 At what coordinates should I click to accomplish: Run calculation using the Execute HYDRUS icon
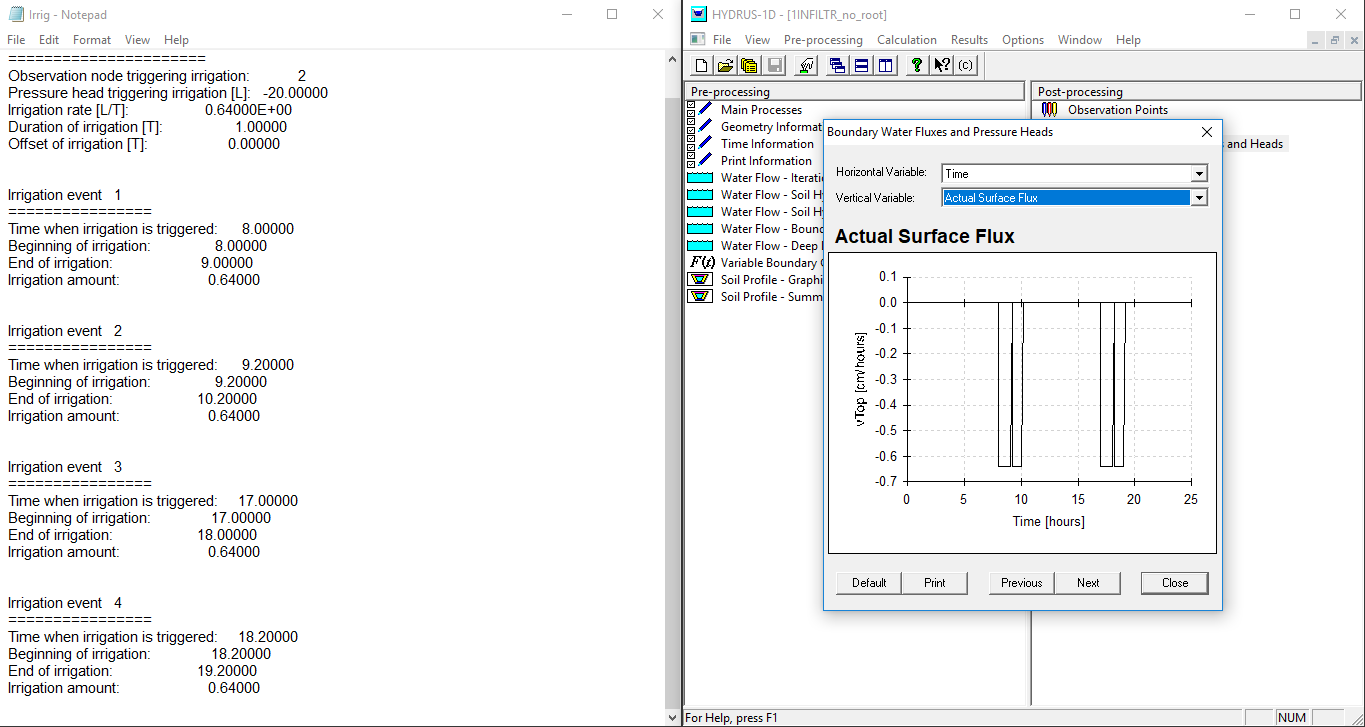click(806, 65)
